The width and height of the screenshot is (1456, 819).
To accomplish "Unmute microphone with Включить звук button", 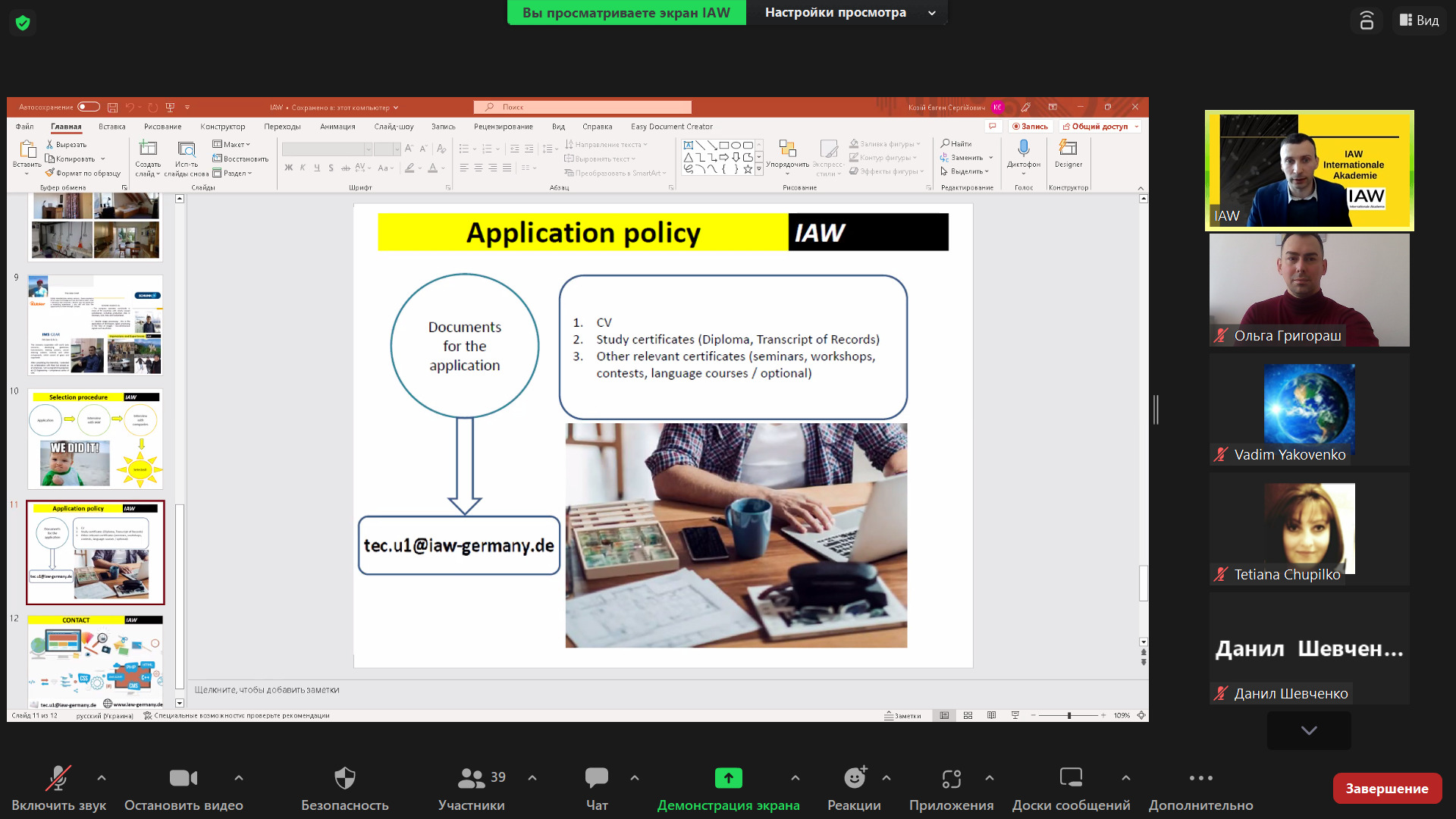I will click(x=58, y=789).
